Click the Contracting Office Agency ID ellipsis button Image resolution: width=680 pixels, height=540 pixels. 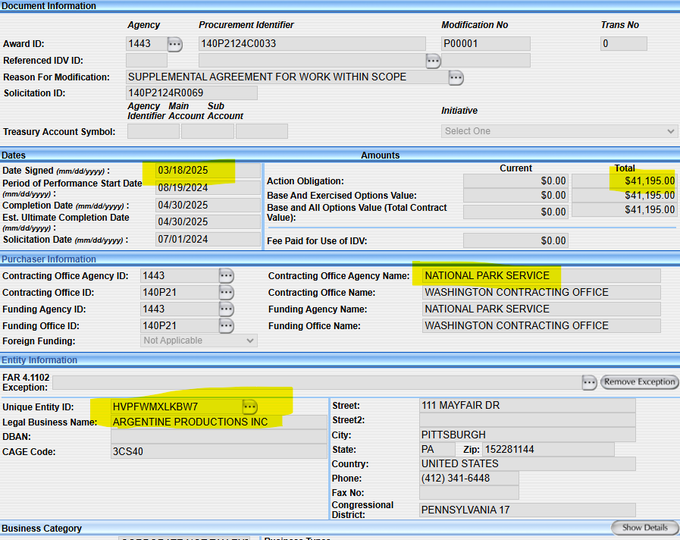point(226,276)
